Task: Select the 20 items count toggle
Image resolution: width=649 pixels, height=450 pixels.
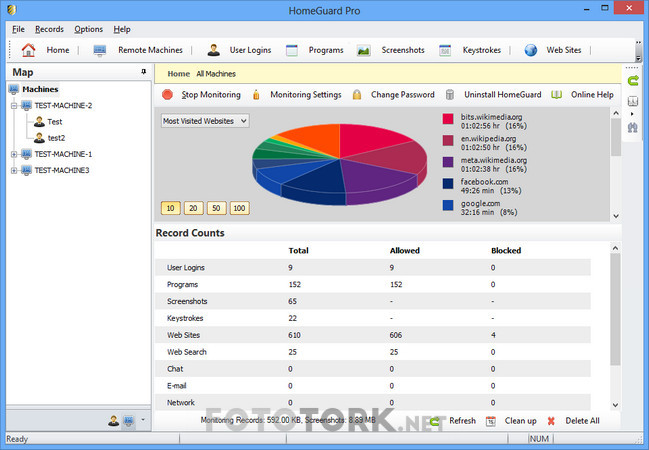Action: tap(193, 208)
